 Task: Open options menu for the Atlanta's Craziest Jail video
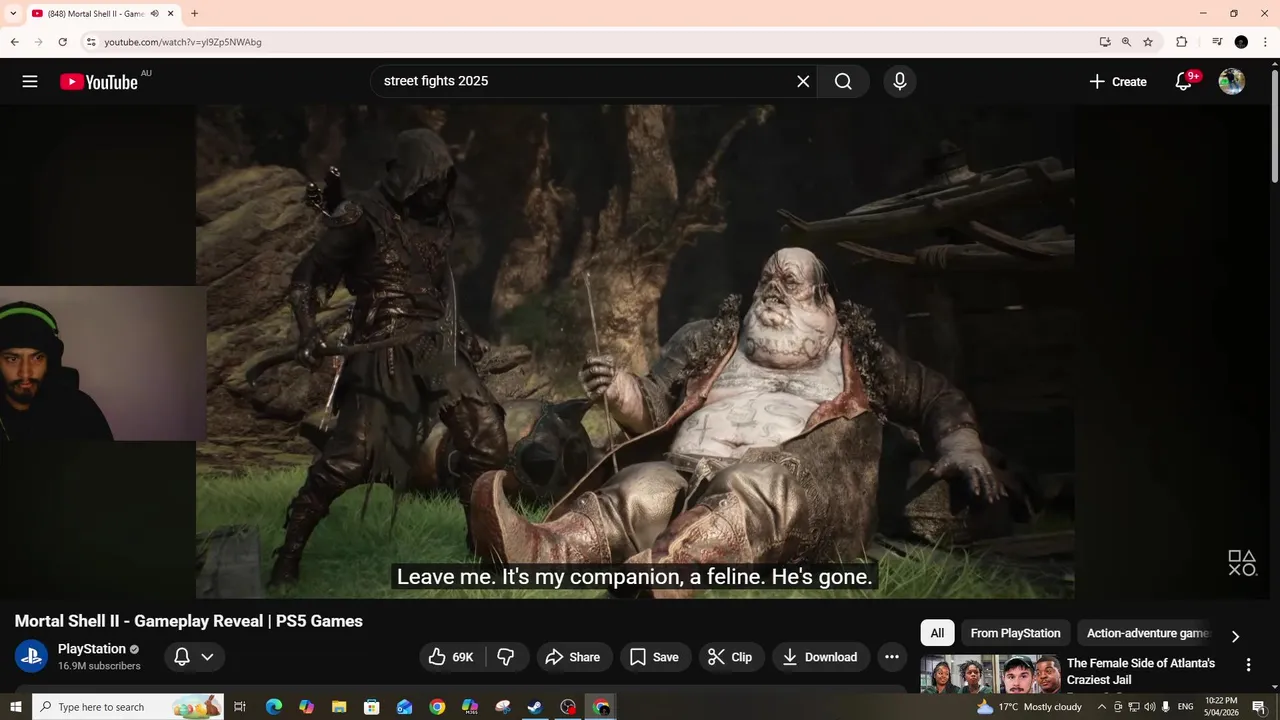click(x=1248, y=665)
